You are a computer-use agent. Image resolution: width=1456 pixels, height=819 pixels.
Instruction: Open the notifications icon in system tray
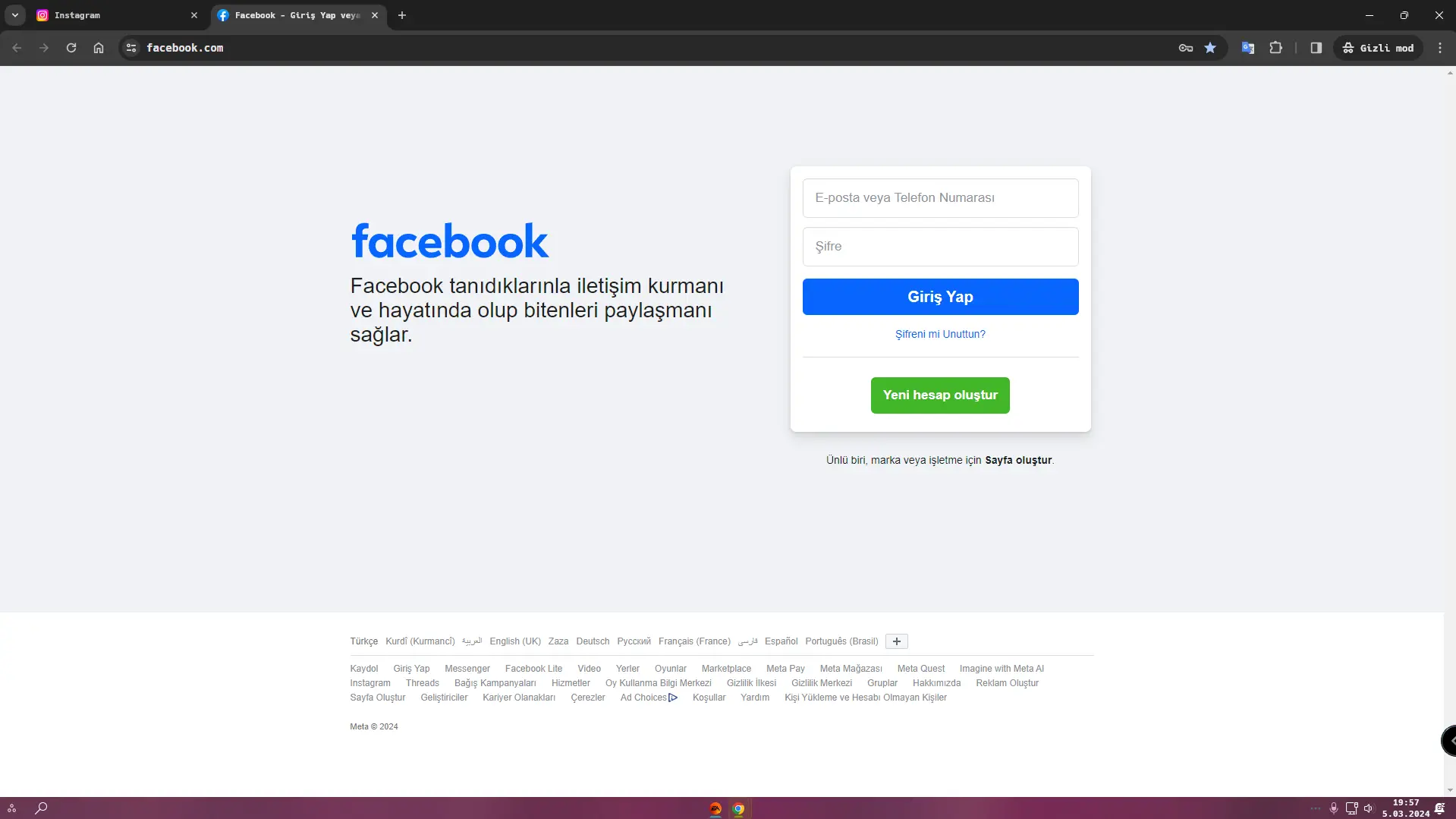[1439, 808]
